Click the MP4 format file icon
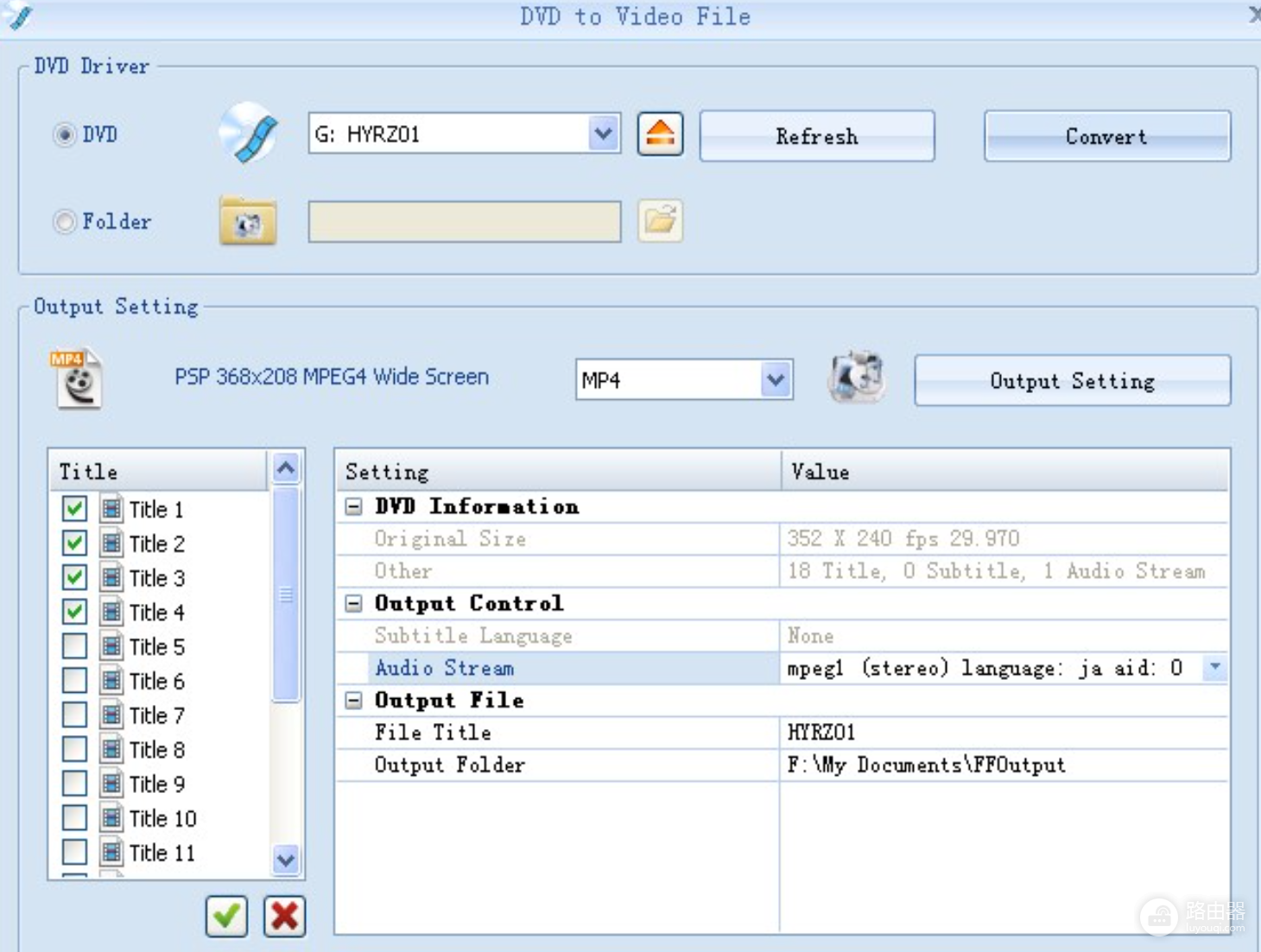Viewport: 1261px width, 952px height. (x=78, y=378)
